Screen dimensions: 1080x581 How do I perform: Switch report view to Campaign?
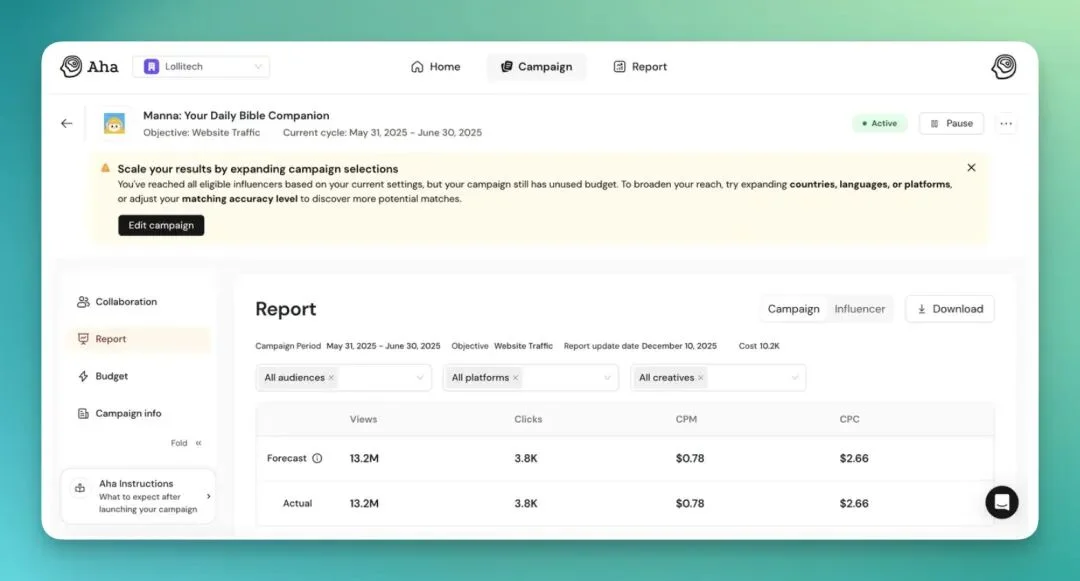click(793, 309)
